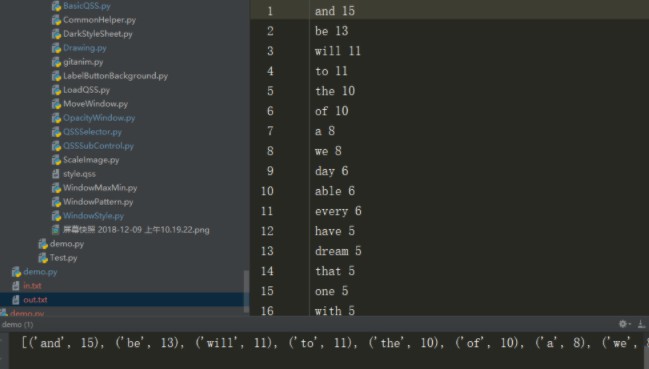Click the Python icon beside CommonHelper.py
The height and width of the screenshot is (369, 649).
(56, 20)
